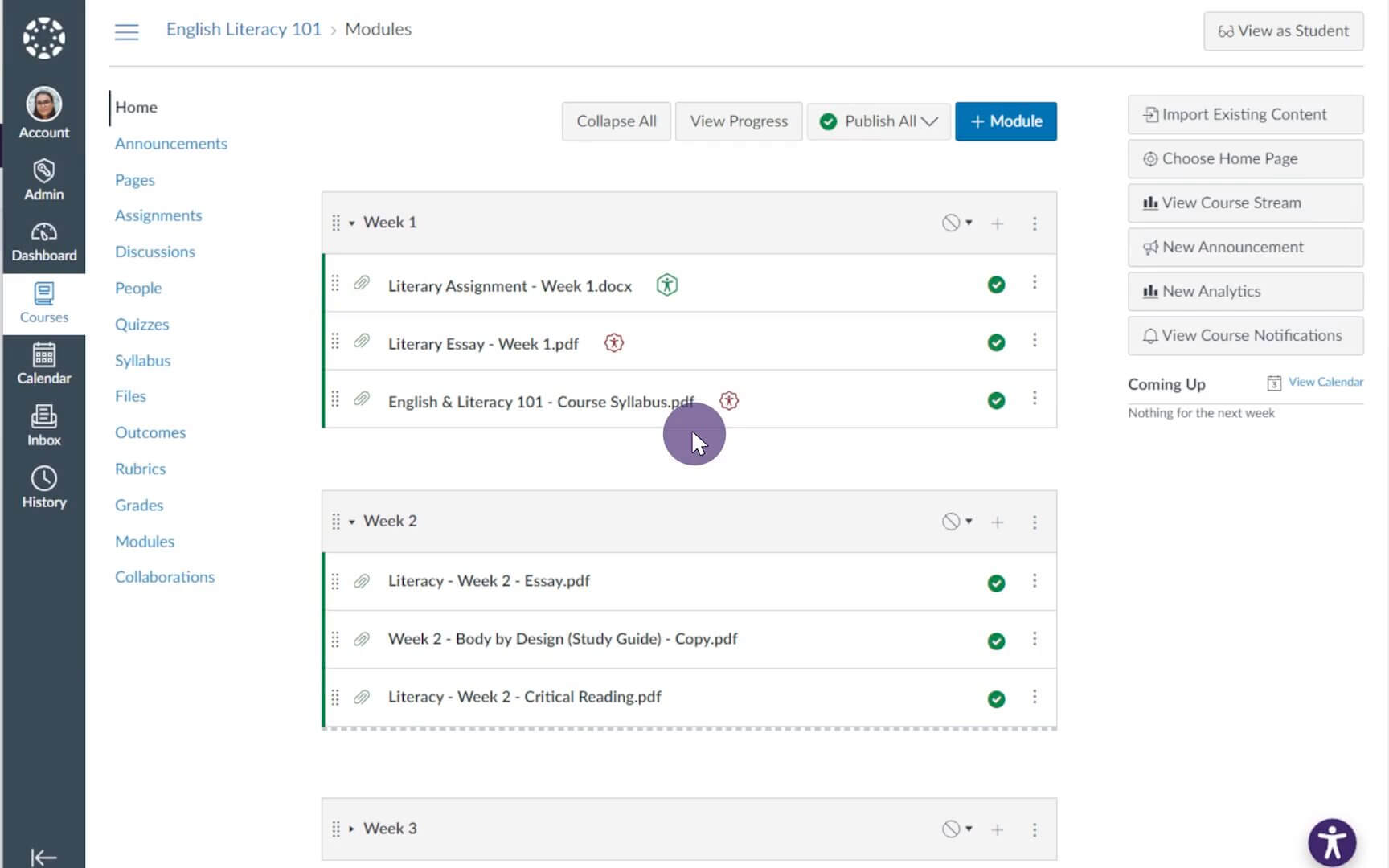Unpublish English & Literacy 101 Course Syllabus.pdf
Screen dimensions: 1389x868
[x=996, y=399]
